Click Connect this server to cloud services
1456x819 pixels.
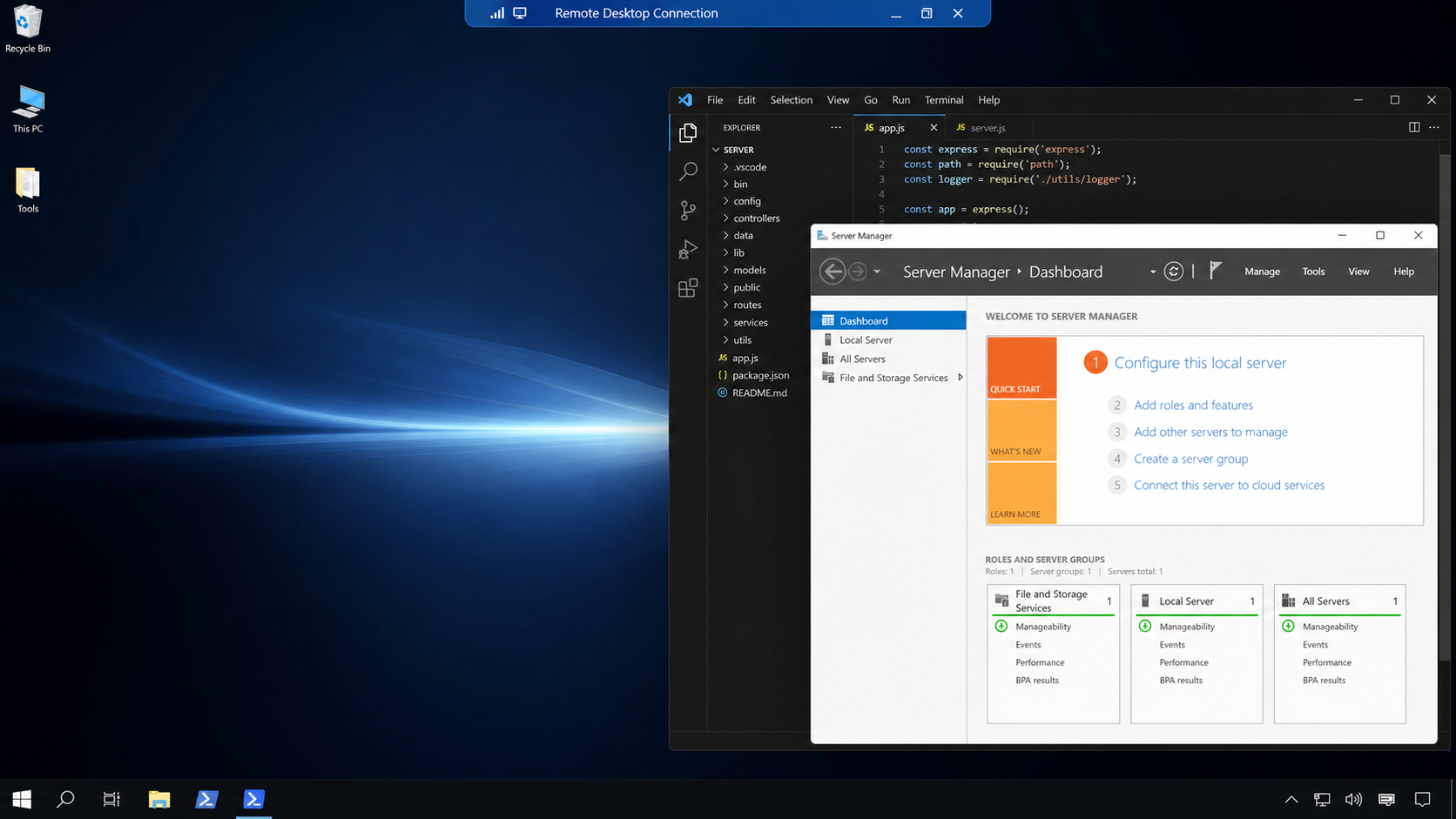[x=1229, y=485]
